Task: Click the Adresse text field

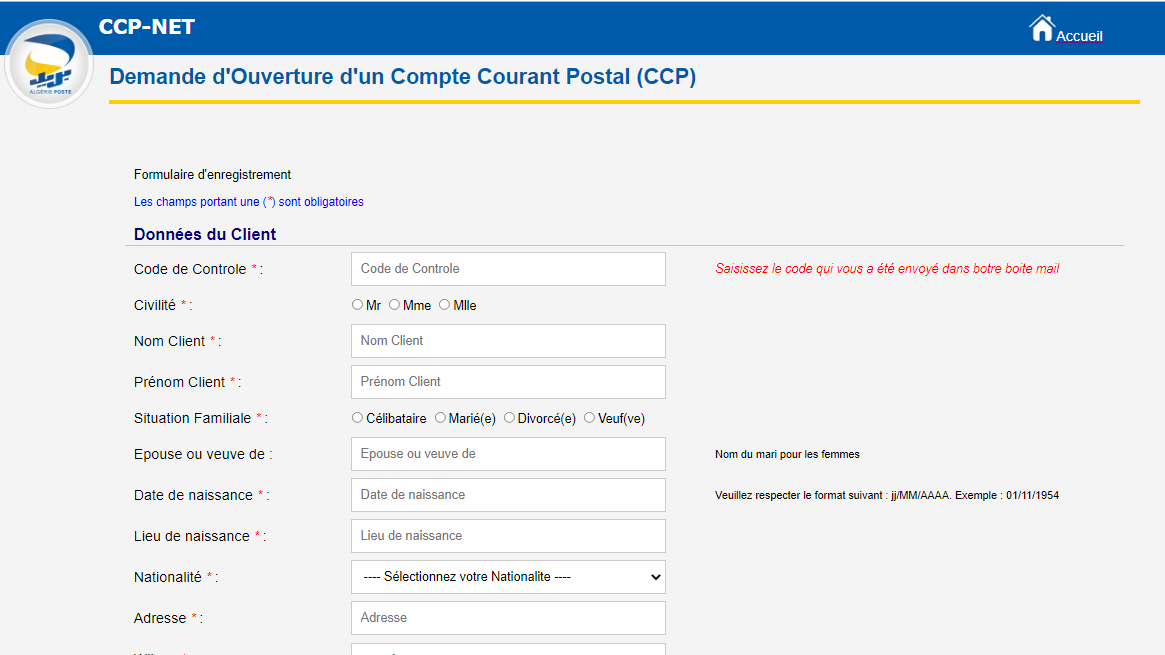Action: click(508, 618)
